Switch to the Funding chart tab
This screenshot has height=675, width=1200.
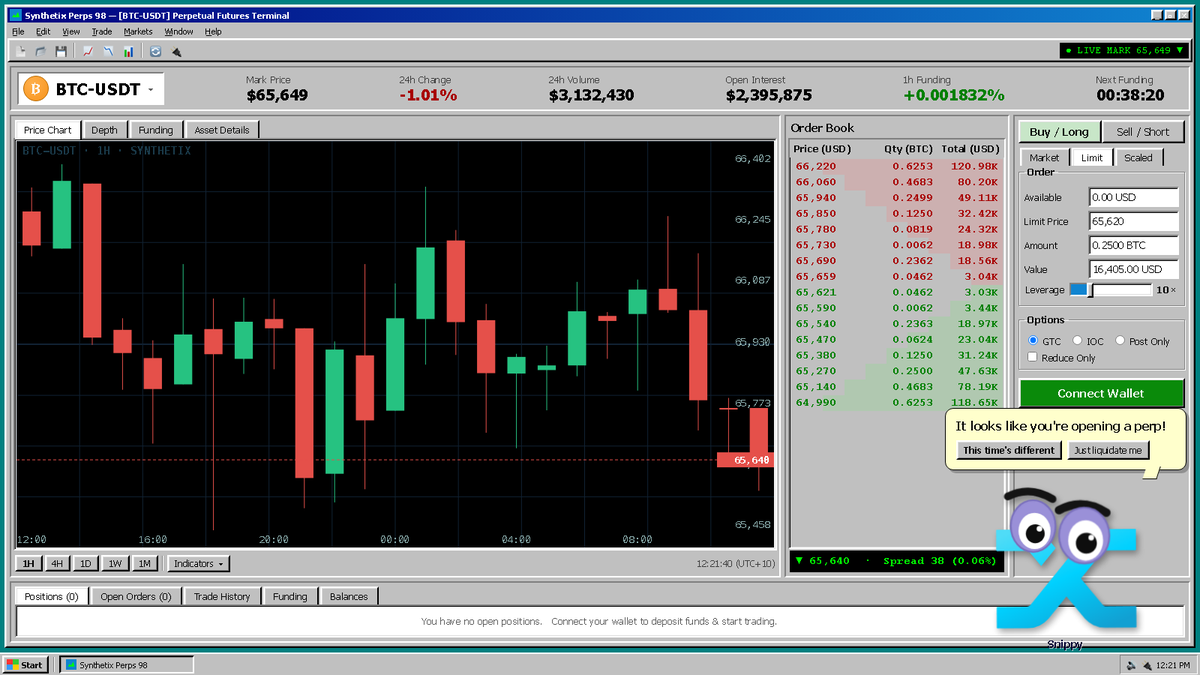pyautogui.click(x=156, y=130)
